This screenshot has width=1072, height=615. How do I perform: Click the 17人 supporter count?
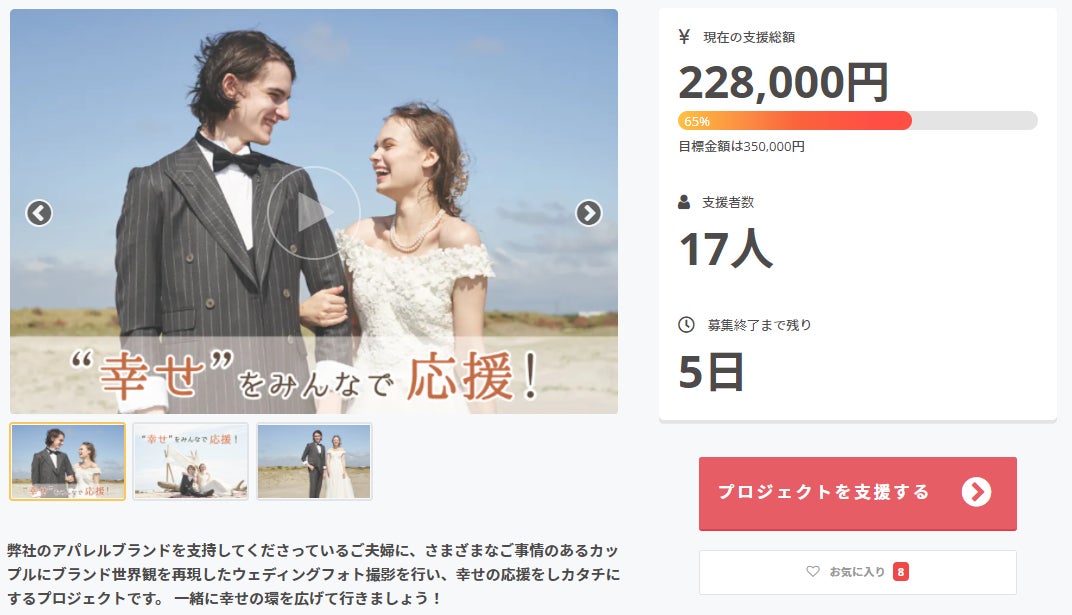pos(725,249)
